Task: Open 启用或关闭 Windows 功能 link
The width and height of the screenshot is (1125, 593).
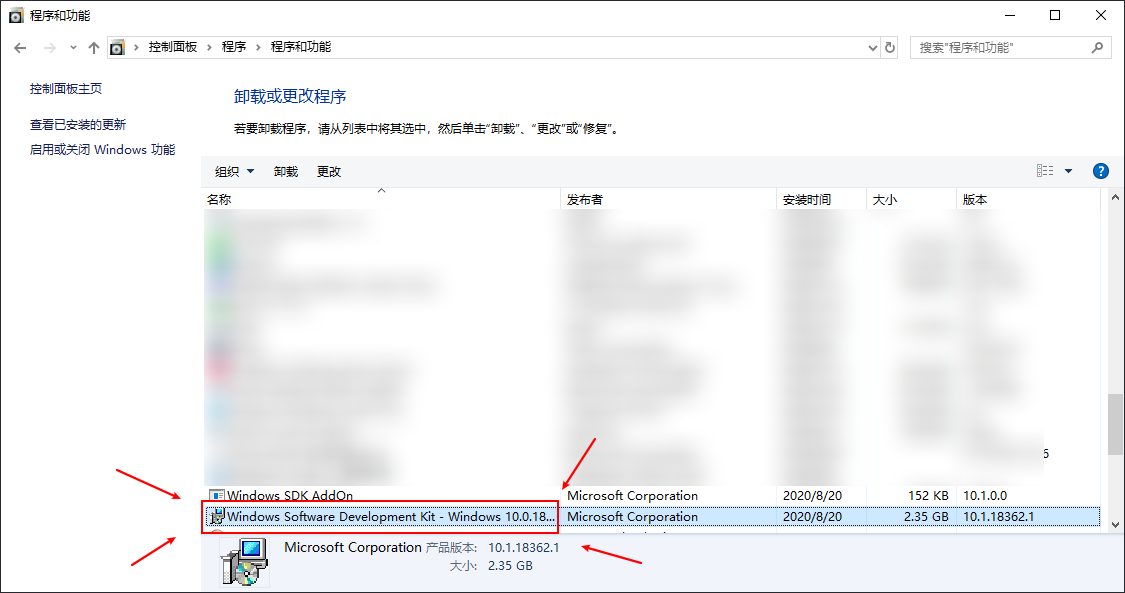Action: coord(102,150)
